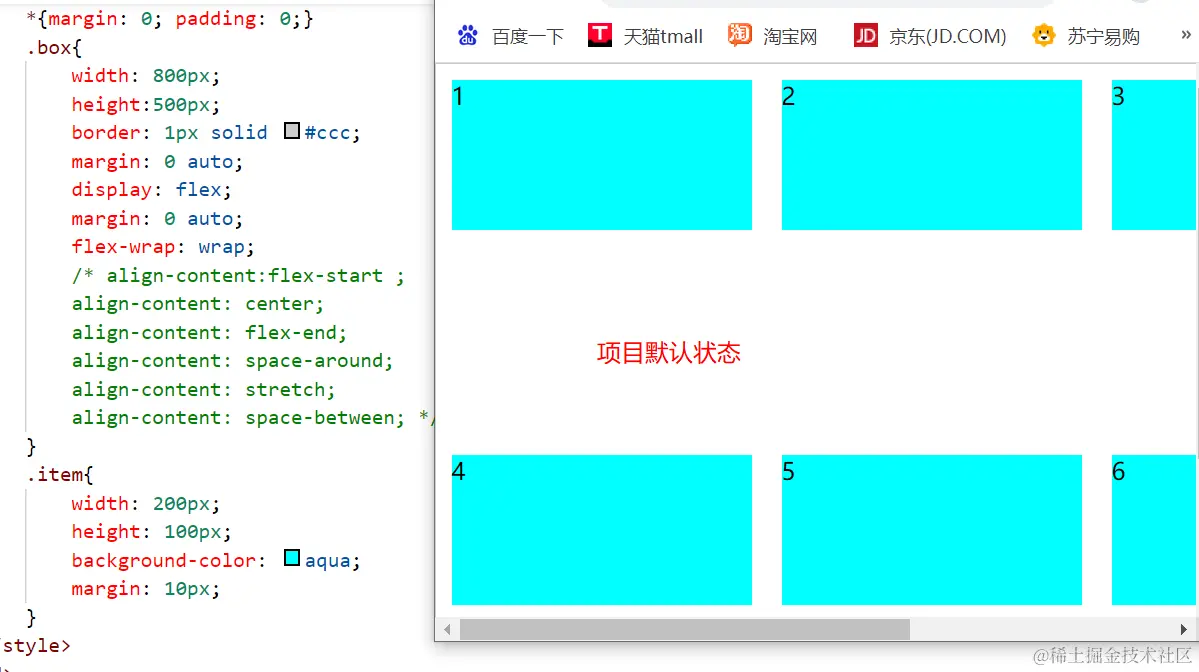The image size is (1199, 672).
Task: Click the code line 'display: flex;'
Action: coord(151,190)
